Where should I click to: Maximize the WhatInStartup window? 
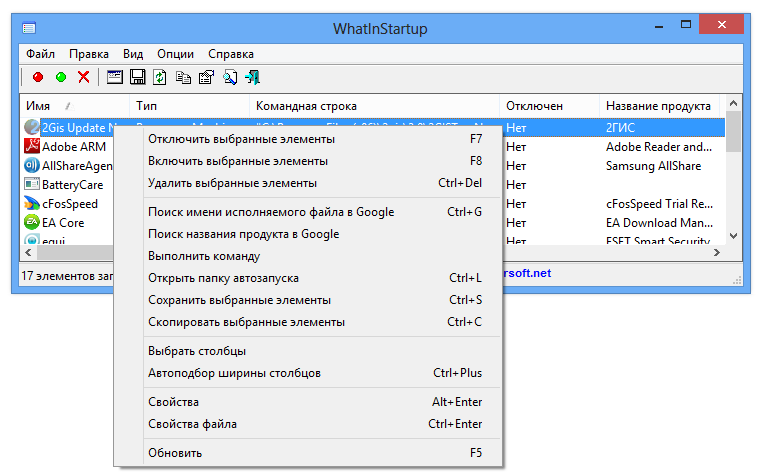[686, 24]
